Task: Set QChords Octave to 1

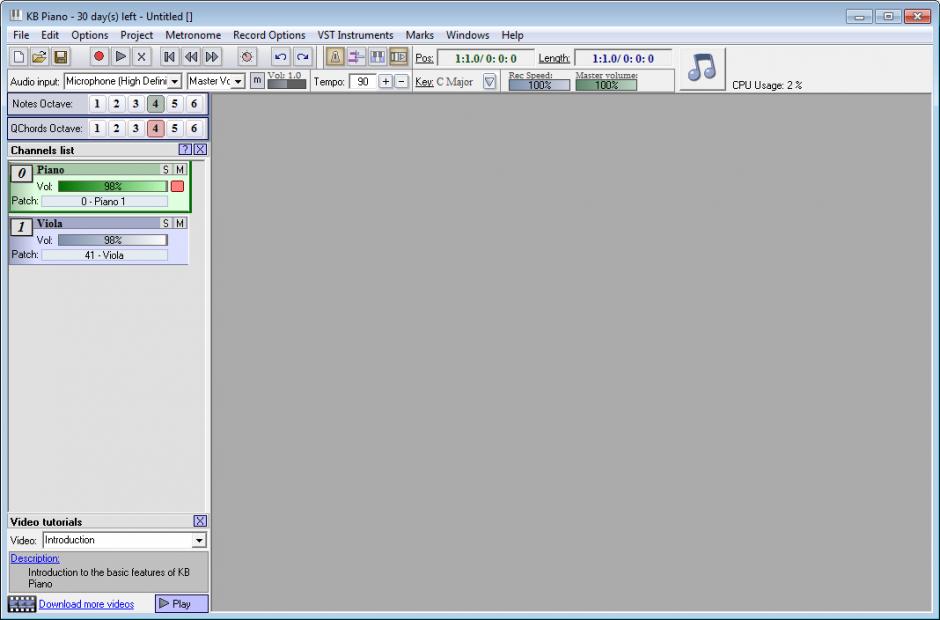Action: tap(97, 128)
